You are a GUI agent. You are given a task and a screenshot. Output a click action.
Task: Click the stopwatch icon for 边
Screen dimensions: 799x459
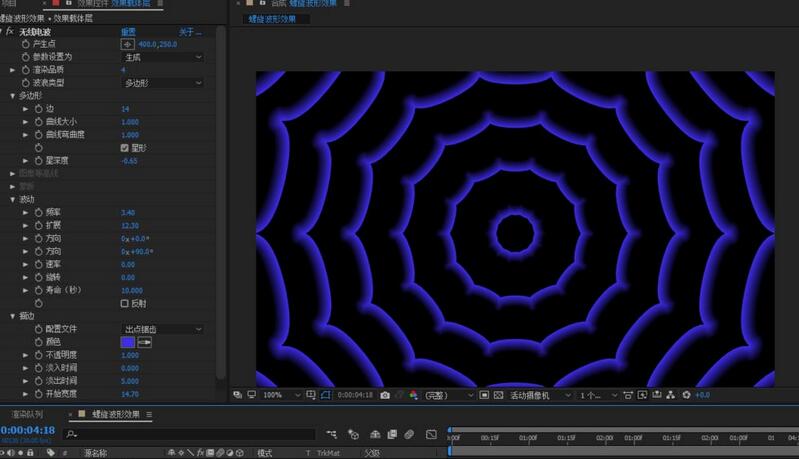click(x=38, y=109)
